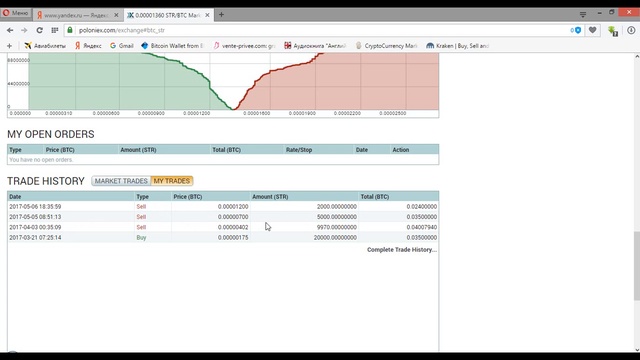Click the total 0.04007940 cell
This screenshot has height=360, width=640.
coord(422,227)
